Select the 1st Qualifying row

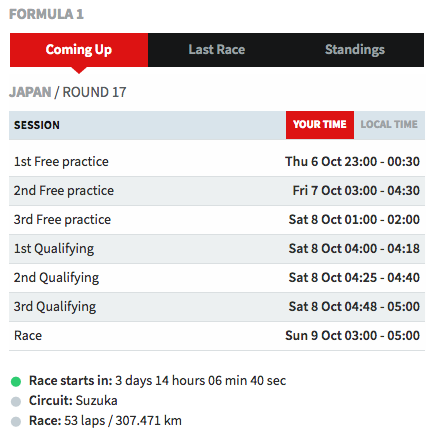pos(217,249)
